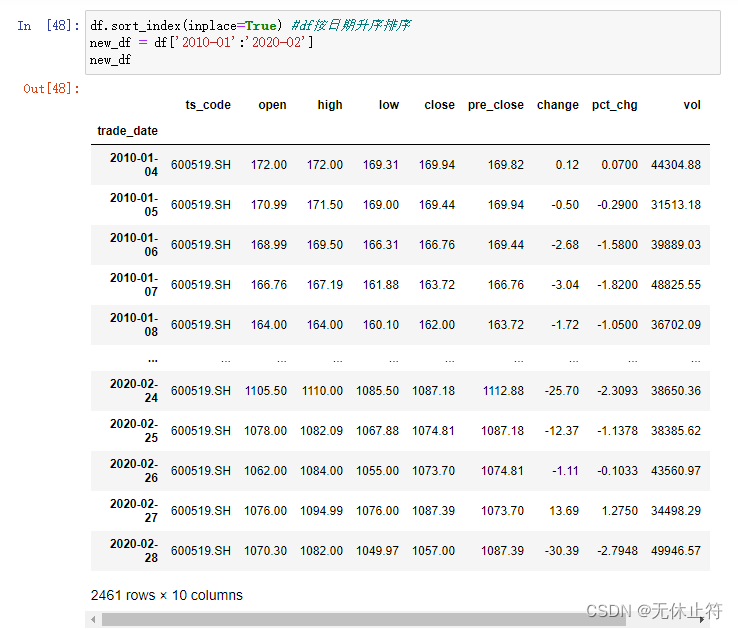Click the left arrow of the horizontal scrollbar
This screenshot has height=629, width=738.
[93, 620]
